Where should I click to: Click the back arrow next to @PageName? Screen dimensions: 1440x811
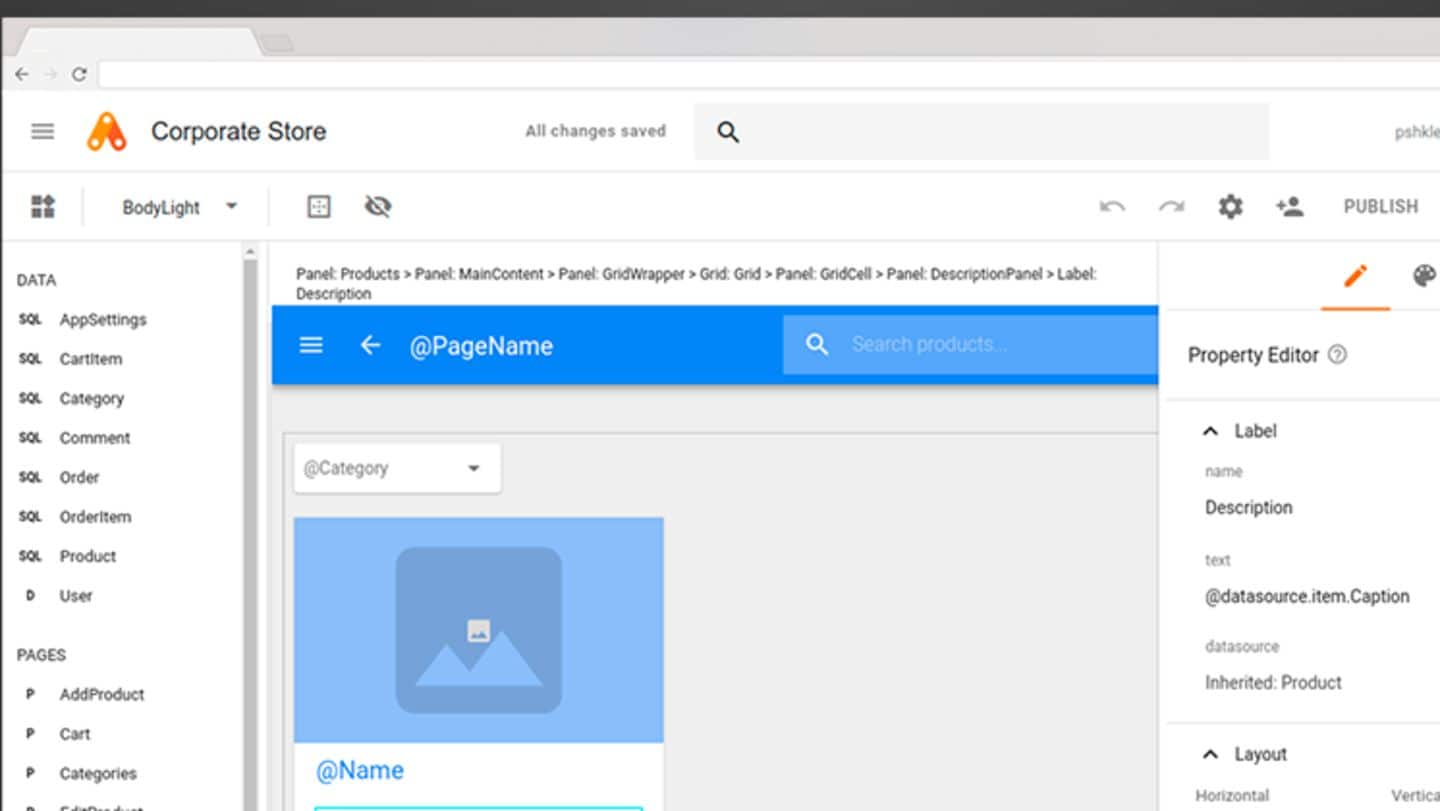[370, 345]
